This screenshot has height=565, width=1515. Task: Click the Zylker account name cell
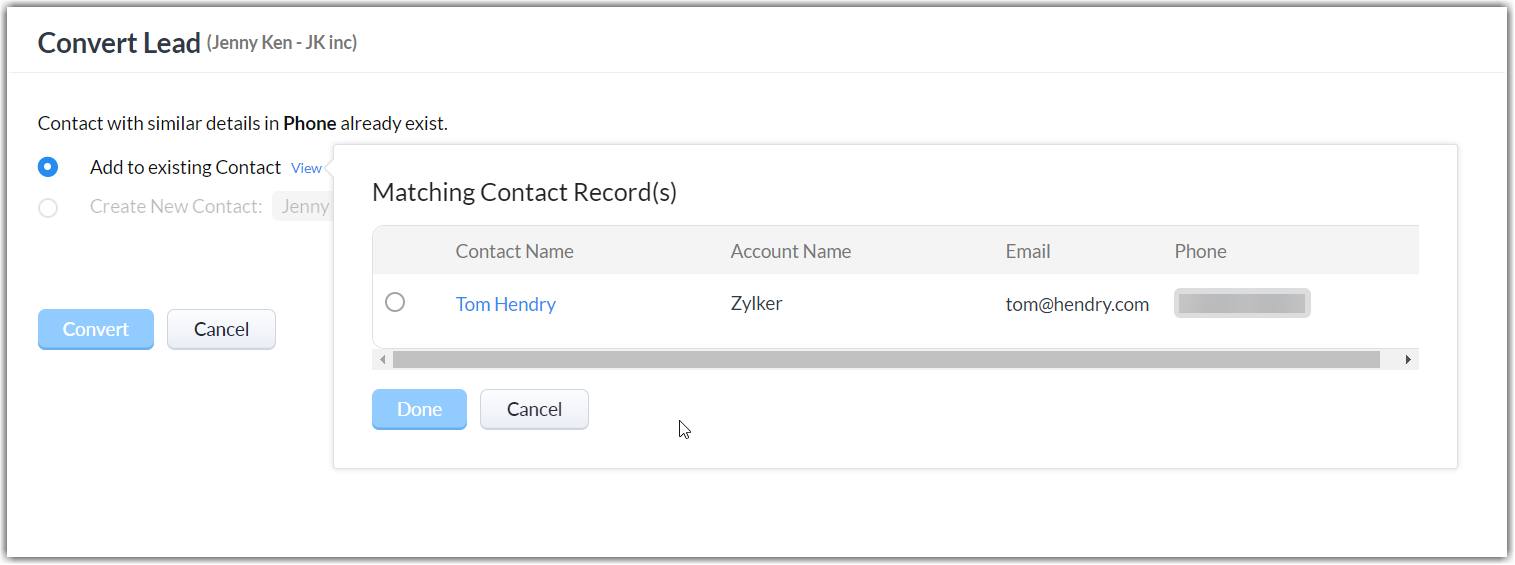point(756,303)
